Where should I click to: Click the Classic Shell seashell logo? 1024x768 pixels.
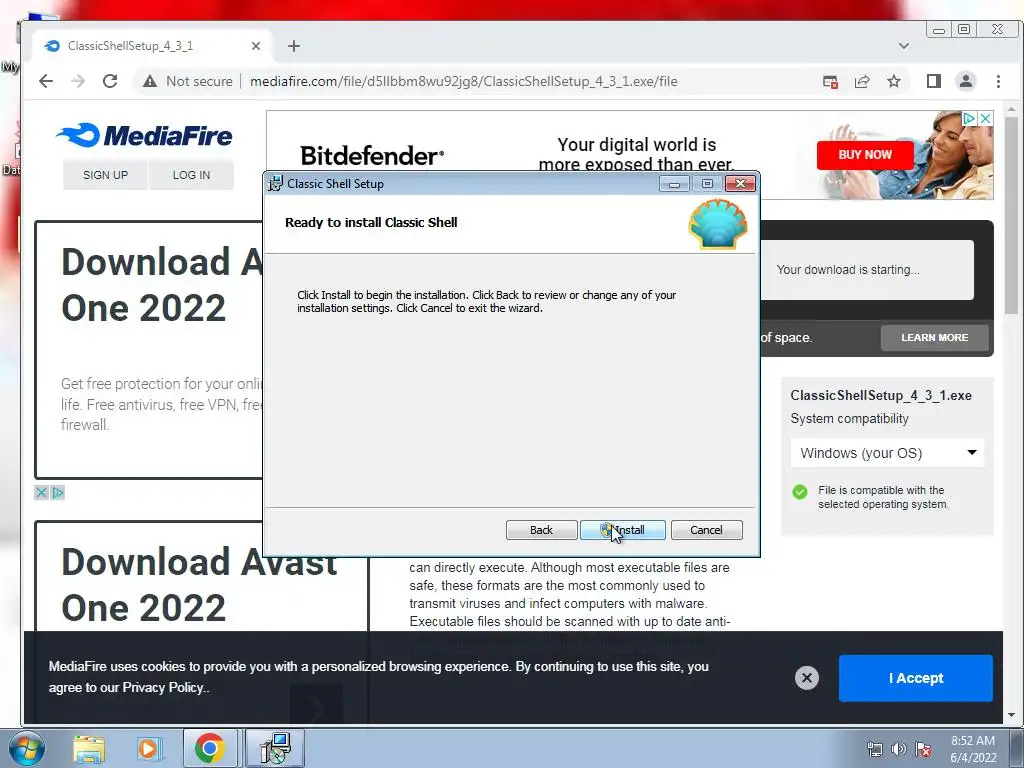tap(718, 224)
